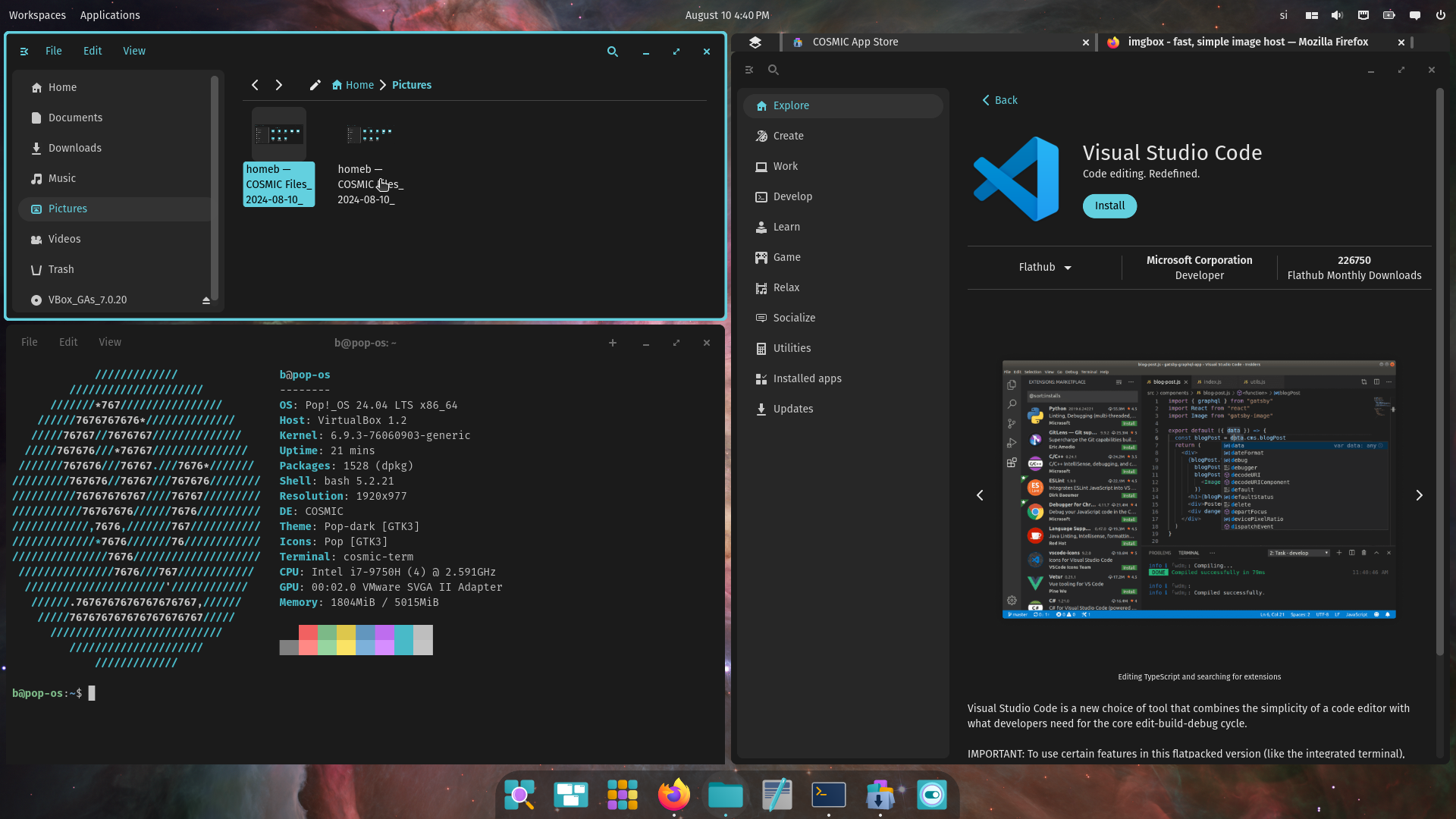Open Edit menu in Files window
This screenshot has height=819, width=1456.
click(x=93, y=51)
